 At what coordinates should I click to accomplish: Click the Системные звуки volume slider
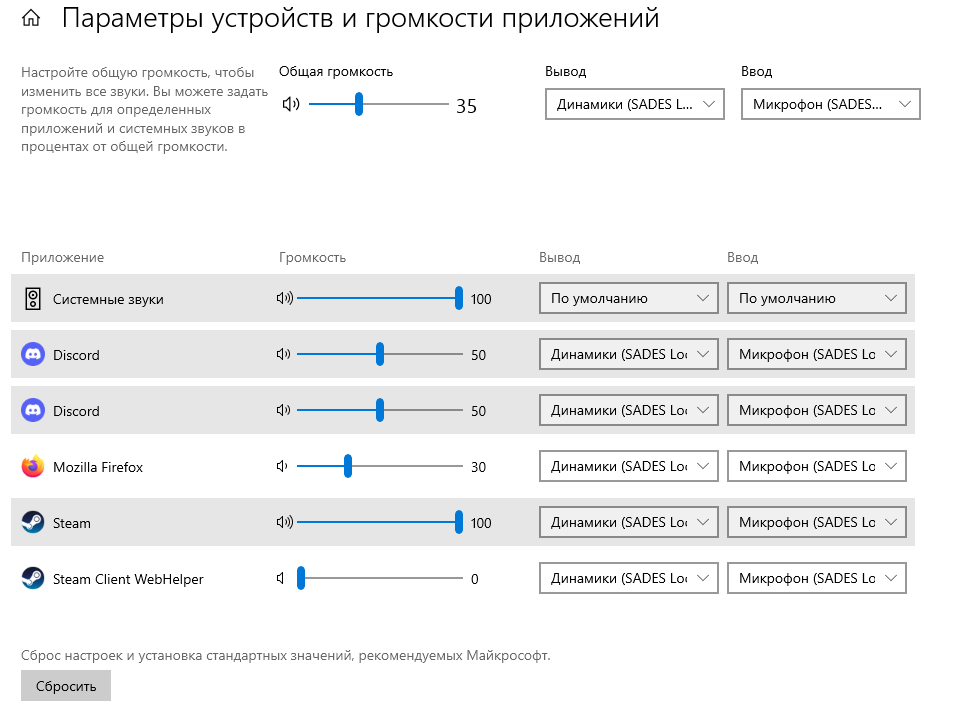380,298
